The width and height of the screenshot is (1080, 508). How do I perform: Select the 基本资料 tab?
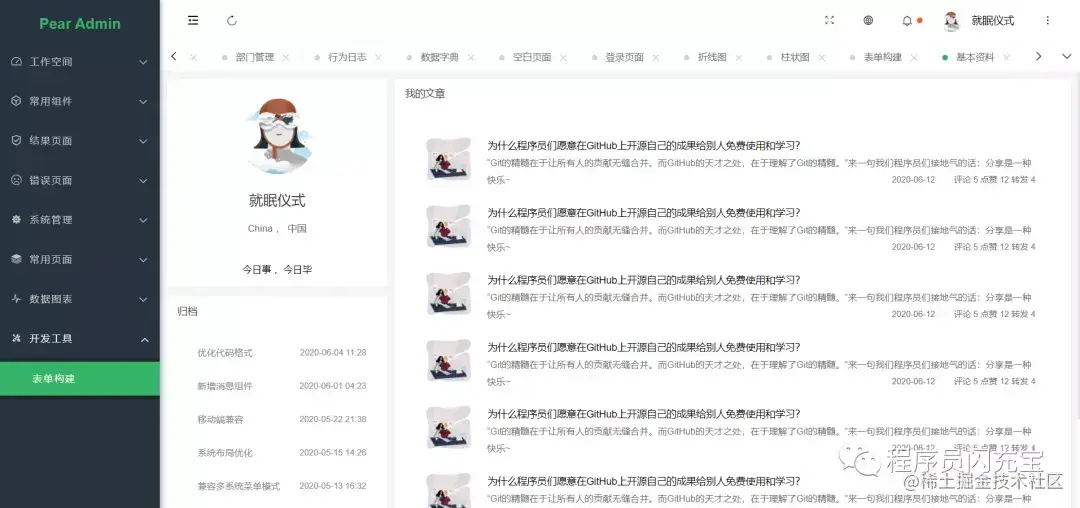click(x=975, y=58)
